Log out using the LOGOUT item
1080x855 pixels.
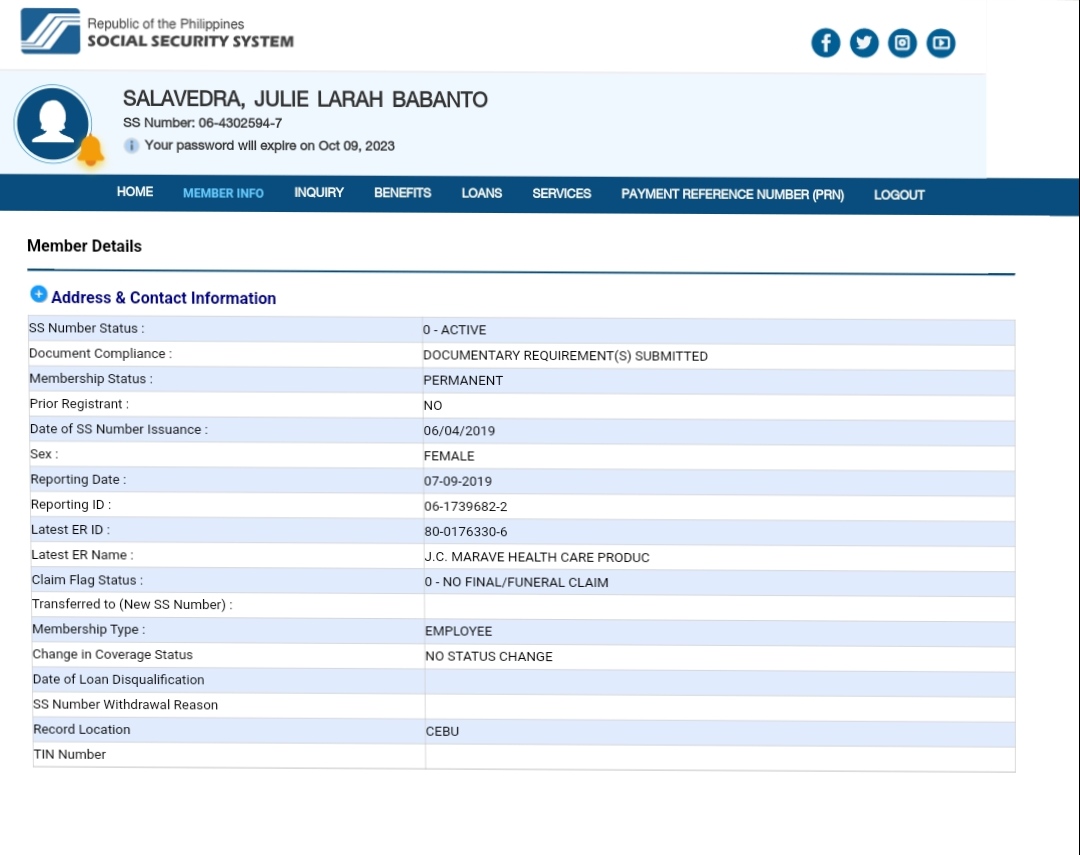pyautogui.click(x=899, y=195)
